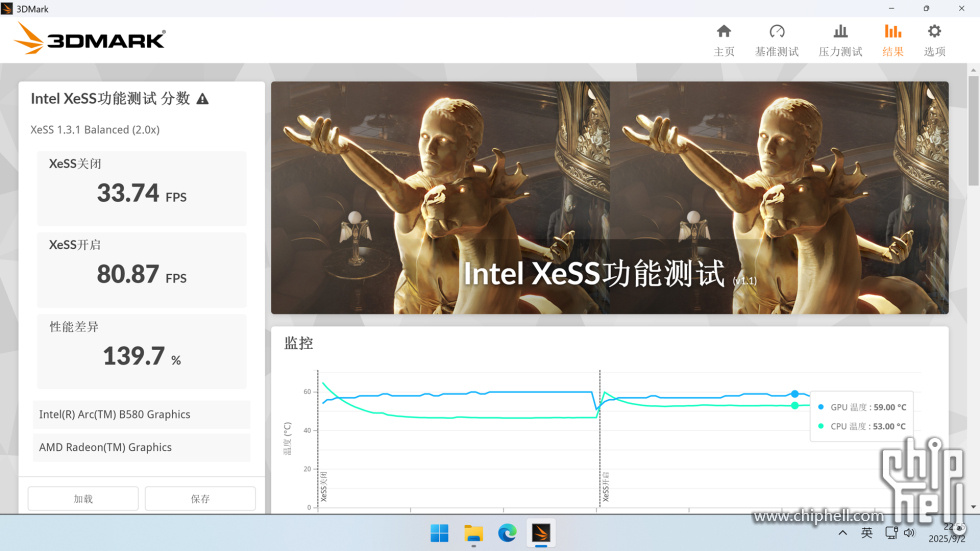The height and width of the screenshot is (551, 980).
Task: Open the 选项 options tab
Action: [x=934, y=40]
